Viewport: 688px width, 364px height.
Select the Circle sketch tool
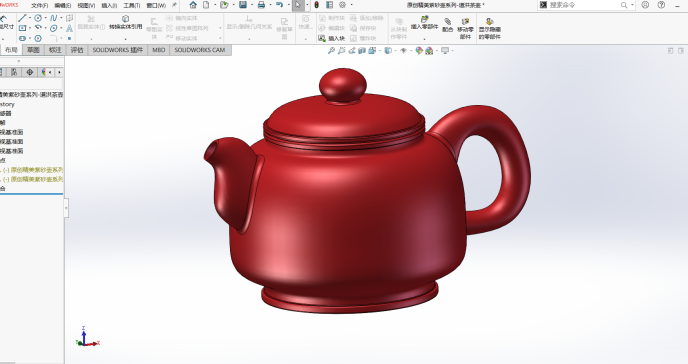(38, 18)
